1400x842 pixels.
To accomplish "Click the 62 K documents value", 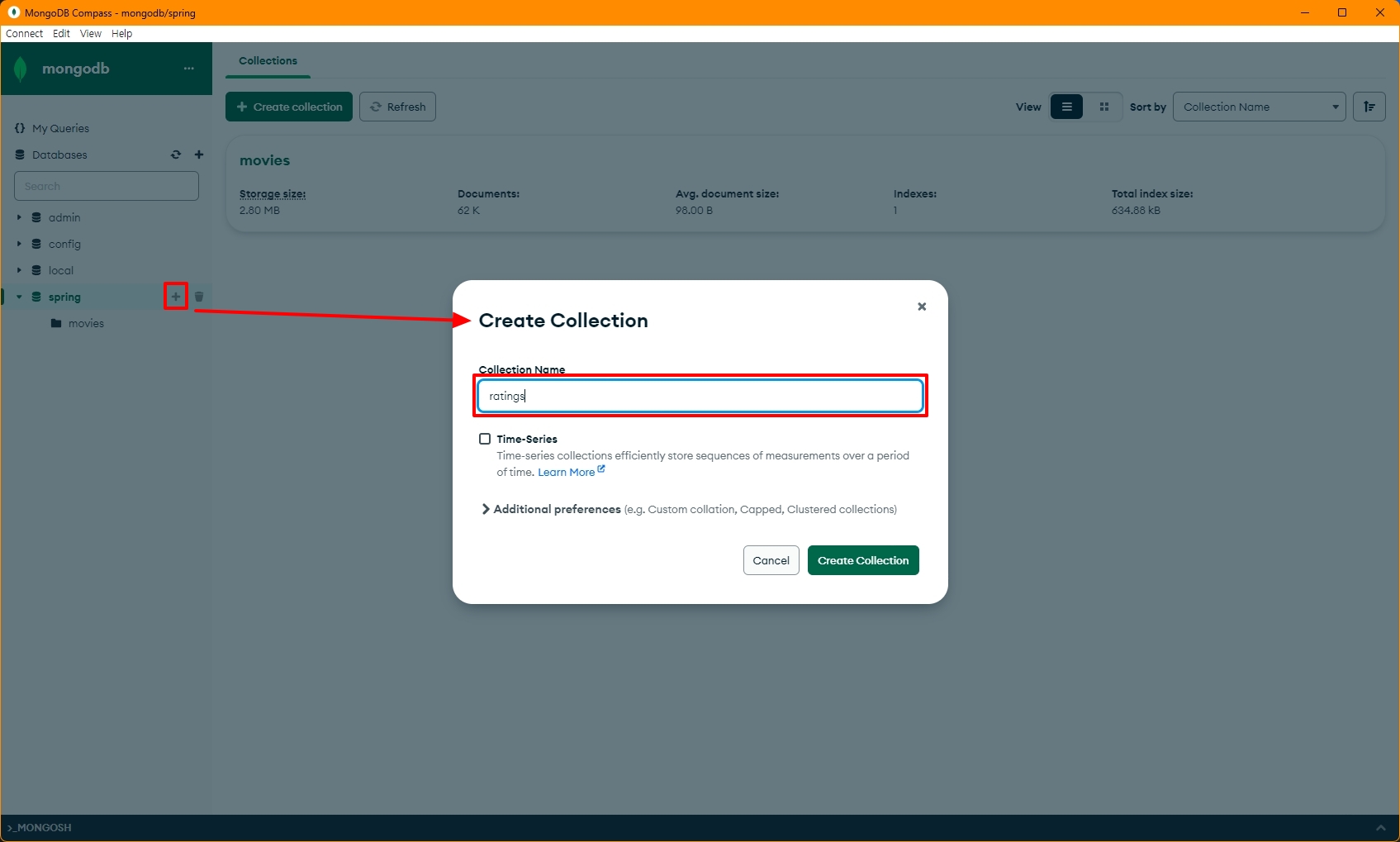I will point(468,211).
